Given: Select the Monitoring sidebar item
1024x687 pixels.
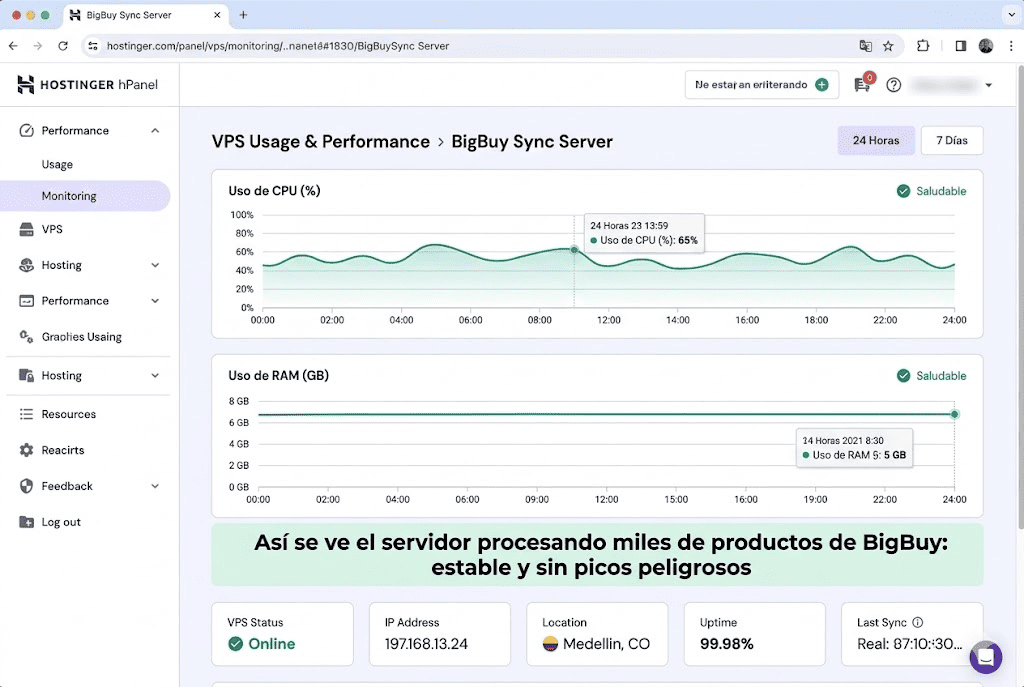Looking at the screenshot, I should [85, 196].
